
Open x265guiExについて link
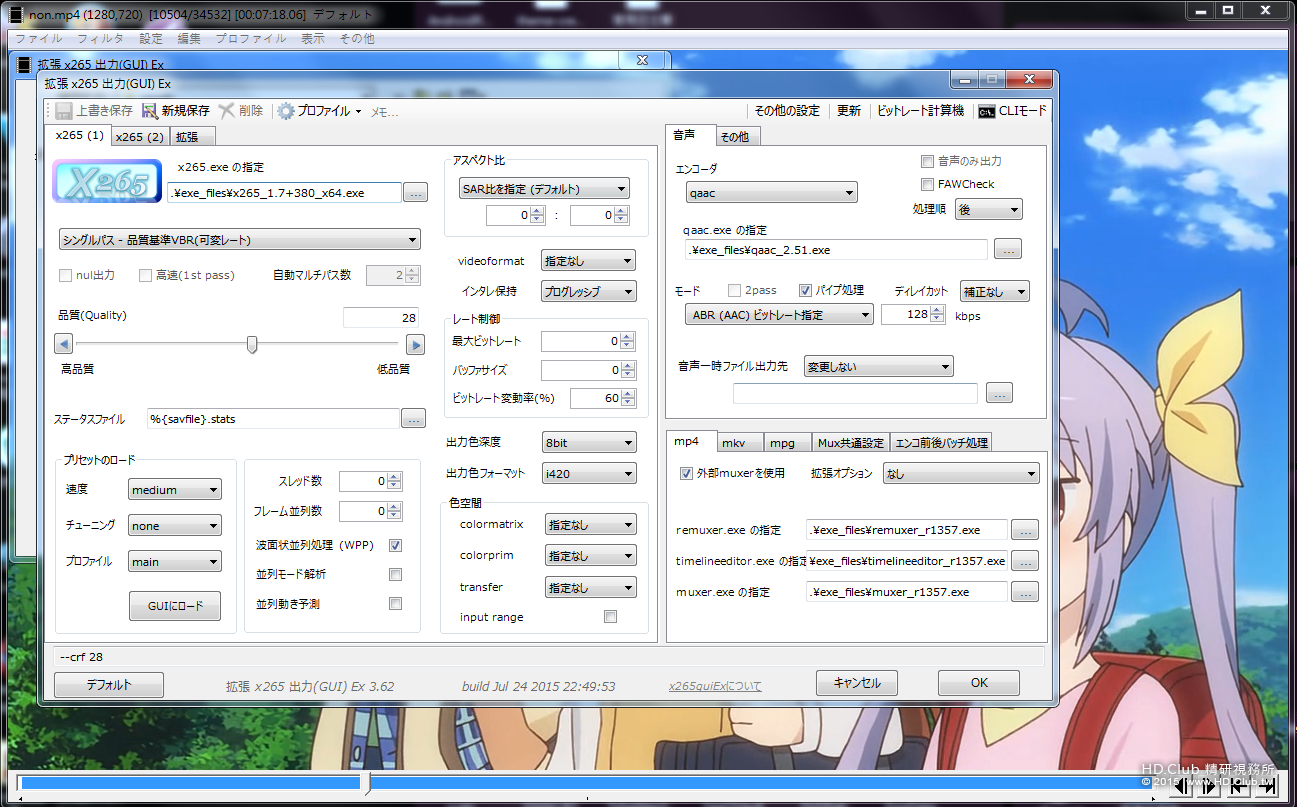click(x=715, y=687)
